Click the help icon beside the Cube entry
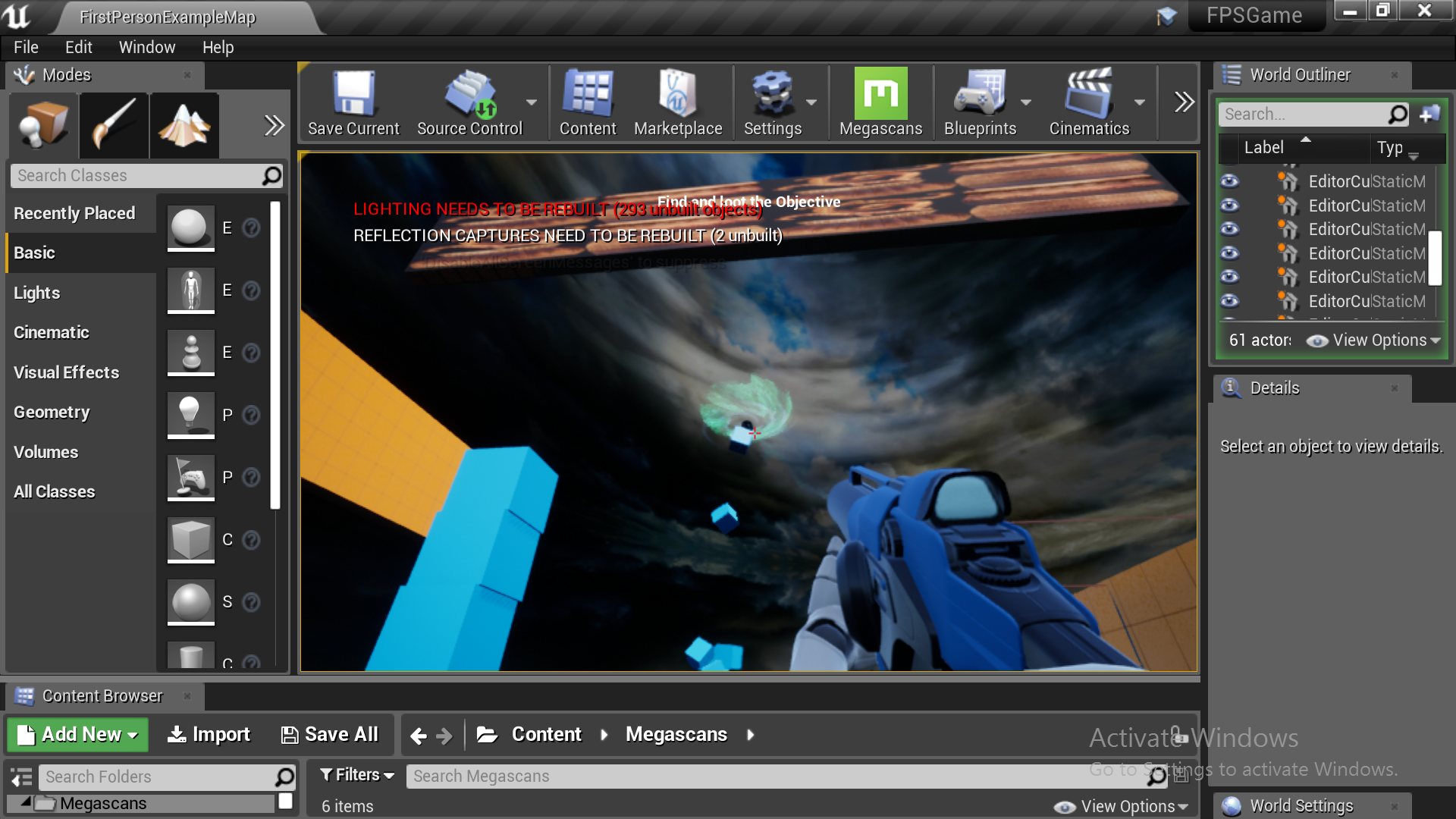1456x819 pixels. 252,539
